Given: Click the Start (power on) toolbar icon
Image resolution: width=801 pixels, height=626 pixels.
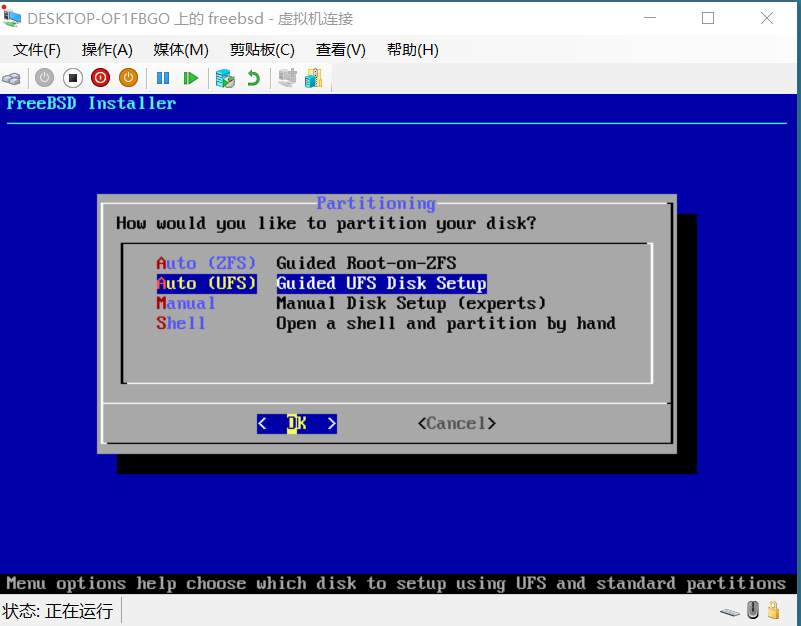Looking at the screenshot, I should [x=44, y=78].
